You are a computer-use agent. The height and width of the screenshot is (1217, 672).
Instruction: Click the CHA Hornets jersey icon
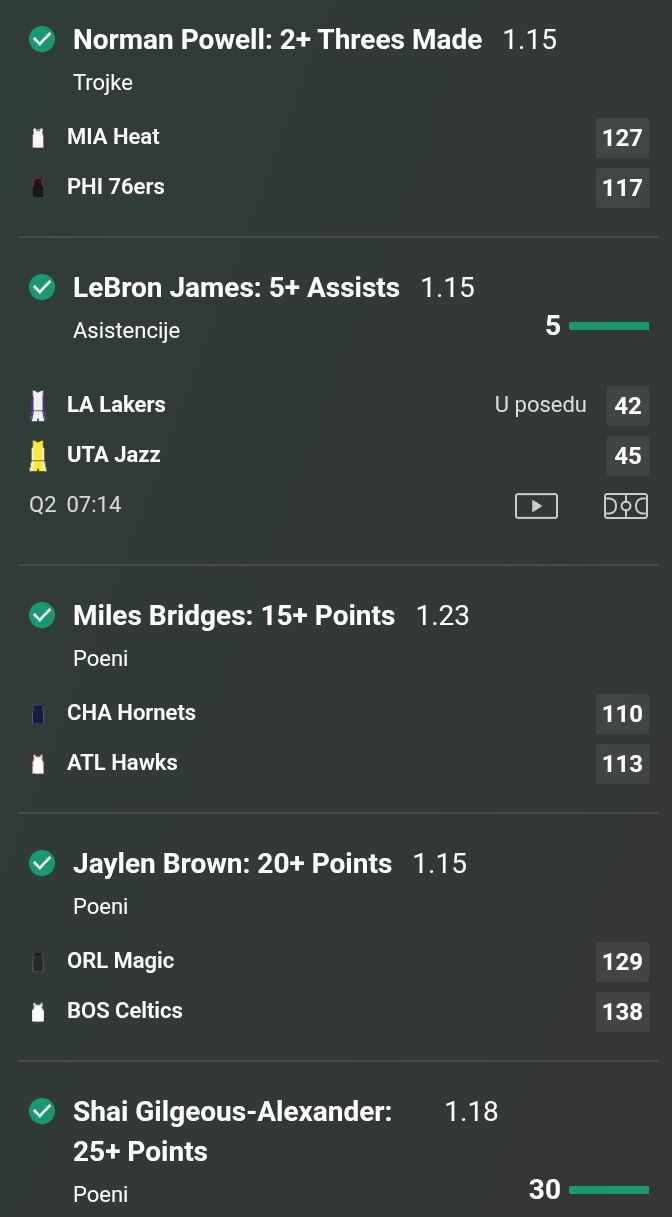[38, 714]
